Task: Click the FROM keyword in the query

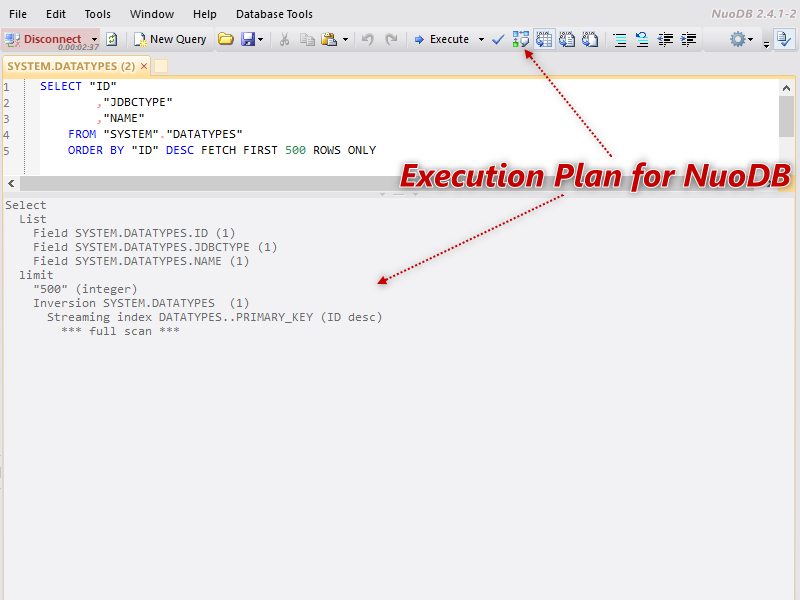Action: (82, 134)
